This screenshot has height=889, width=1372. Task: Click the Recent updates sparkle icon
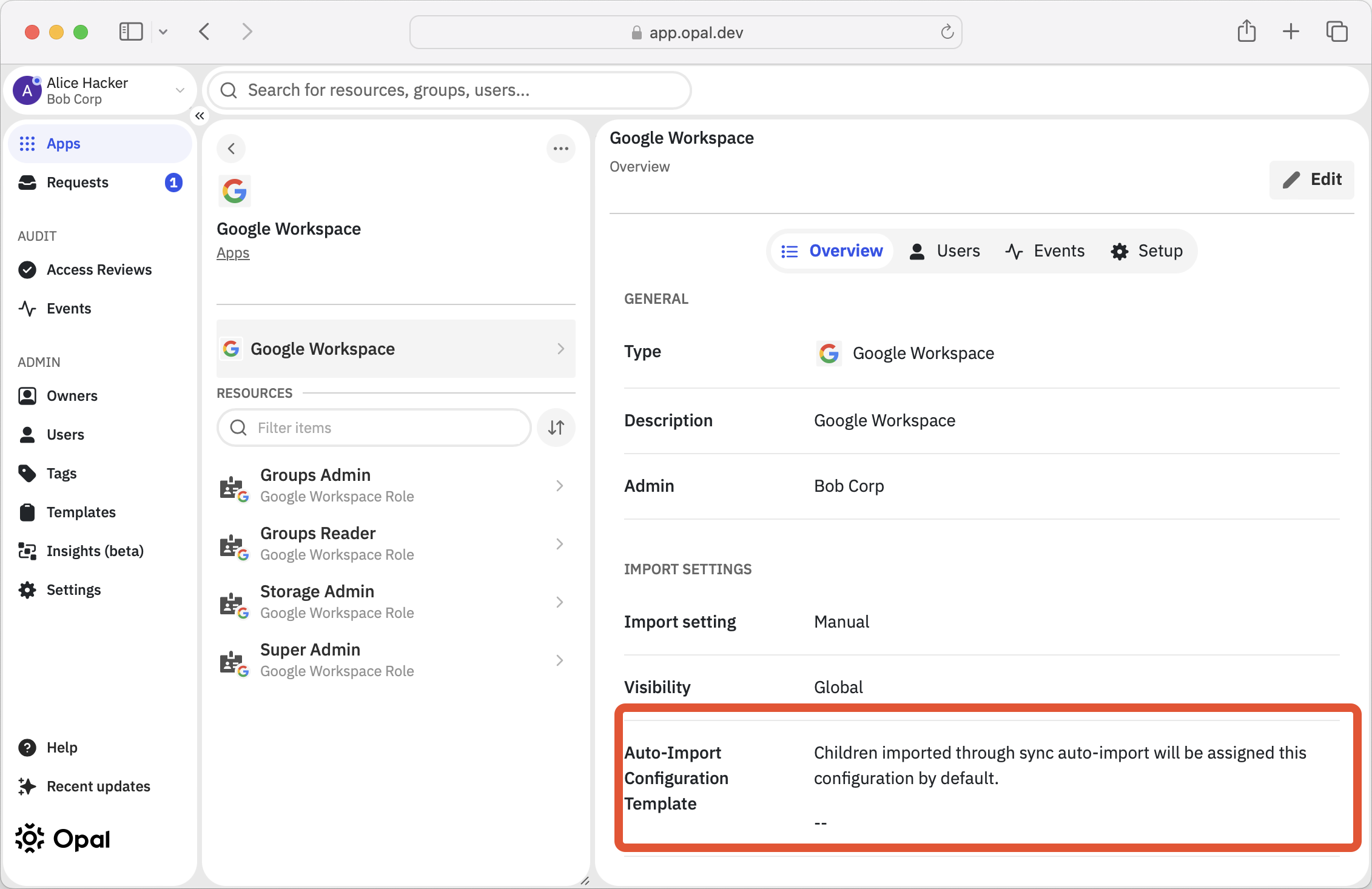(27, 787)
